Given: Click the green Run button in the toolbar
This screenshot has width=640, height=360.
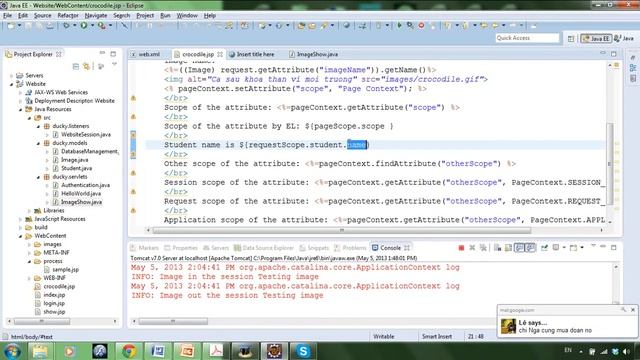Looking at the screenshot, I should pyautogui.click(x=84, y=25).
